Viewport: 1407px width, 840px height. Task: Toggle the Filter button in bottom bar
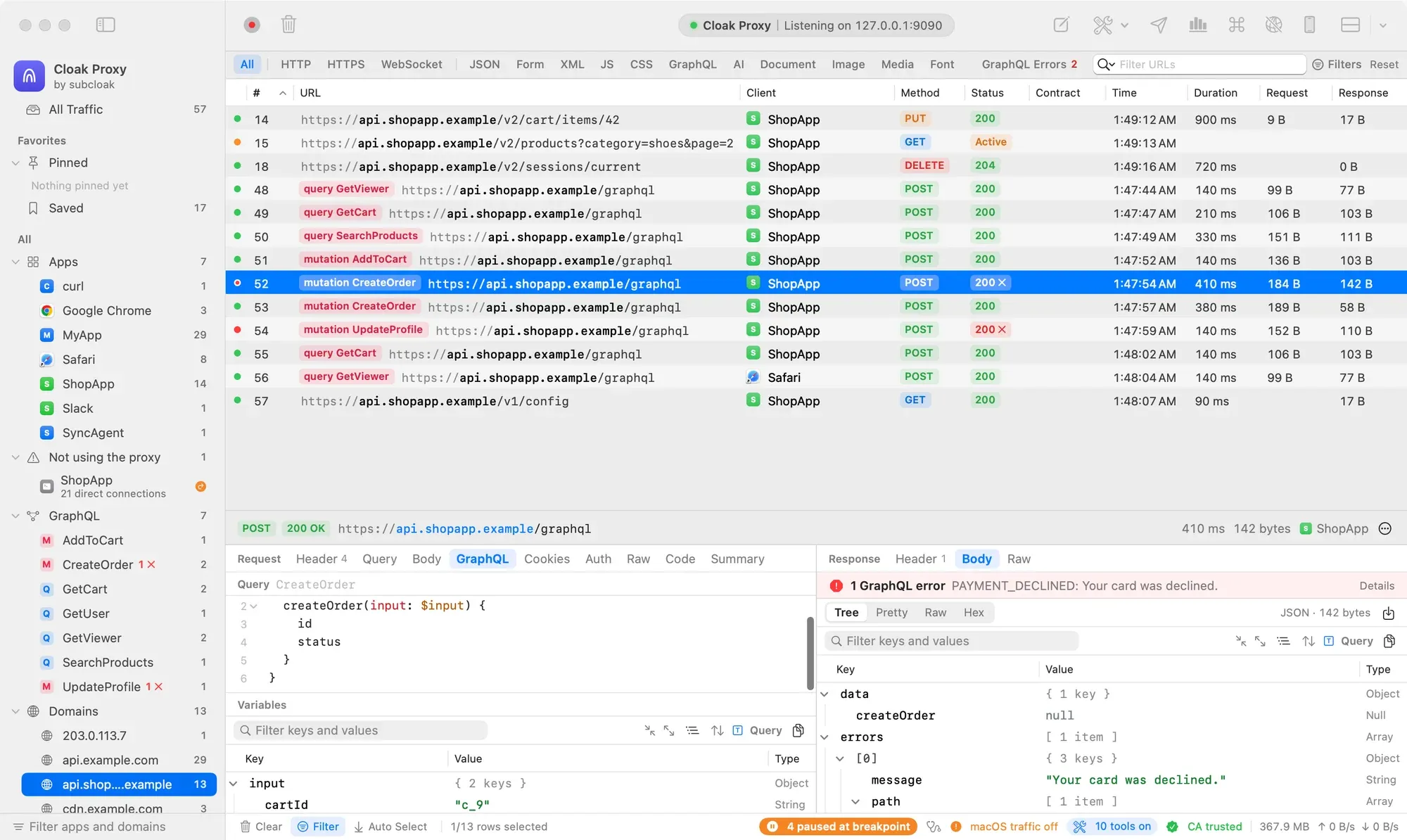tap(318, 827)
